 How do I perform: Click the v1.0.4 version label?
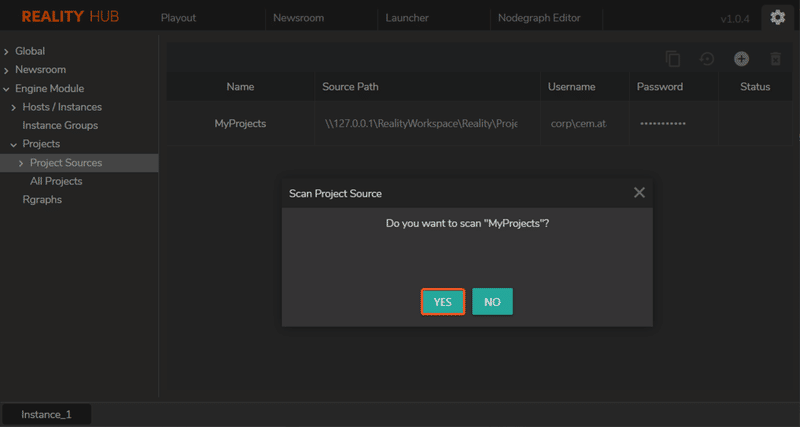pos(735,19)
